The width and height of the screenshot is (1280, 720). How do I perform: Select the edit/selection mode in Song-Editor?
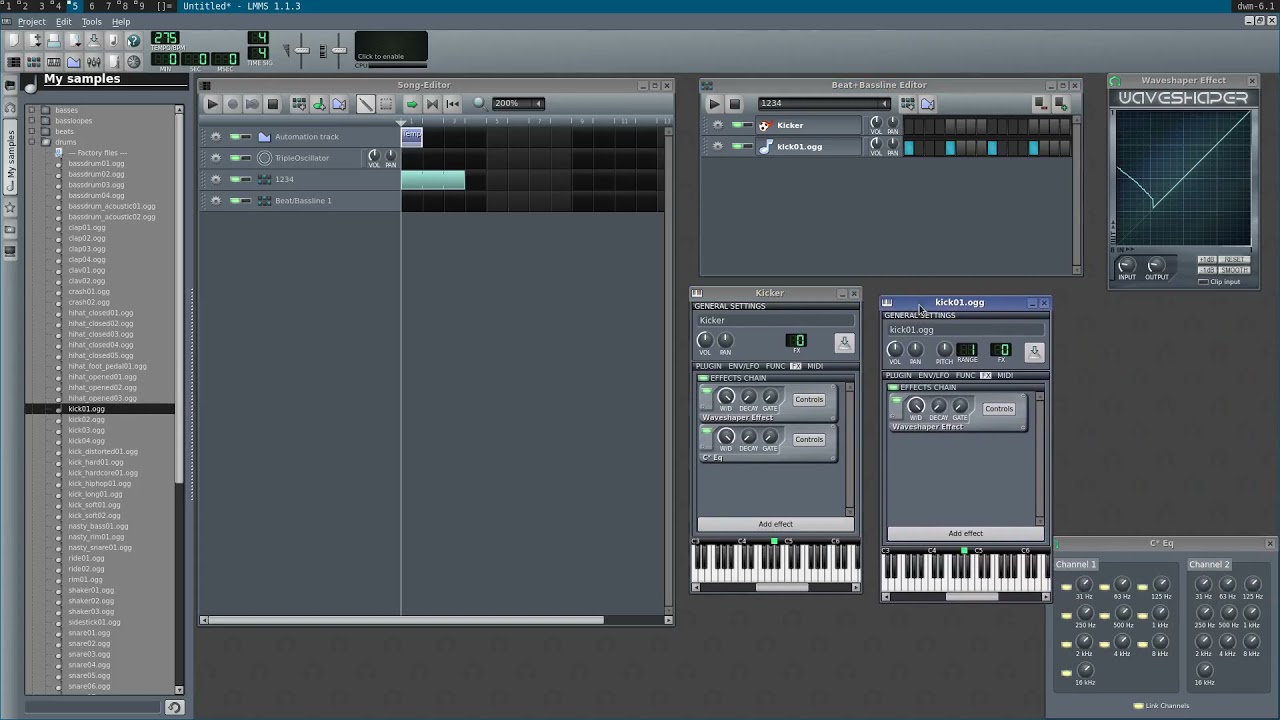(386, 103)
